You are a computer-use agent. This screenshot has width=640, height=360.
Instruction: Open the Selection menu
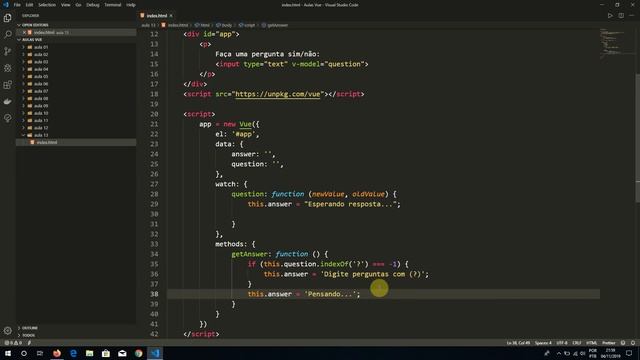[47, 5]
